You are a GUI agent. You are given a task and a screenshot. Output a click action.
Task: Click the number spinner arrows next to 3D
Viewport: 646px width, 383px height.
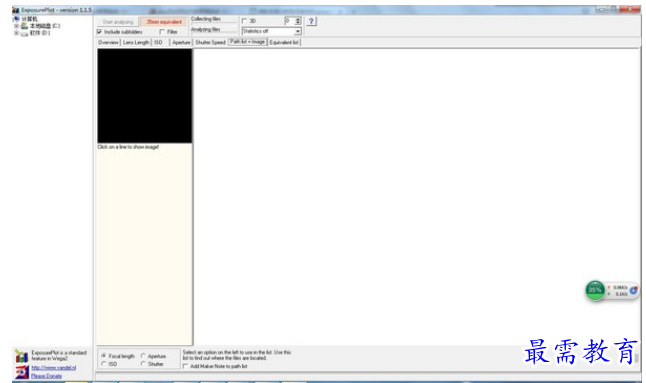(x=298, y=21)
